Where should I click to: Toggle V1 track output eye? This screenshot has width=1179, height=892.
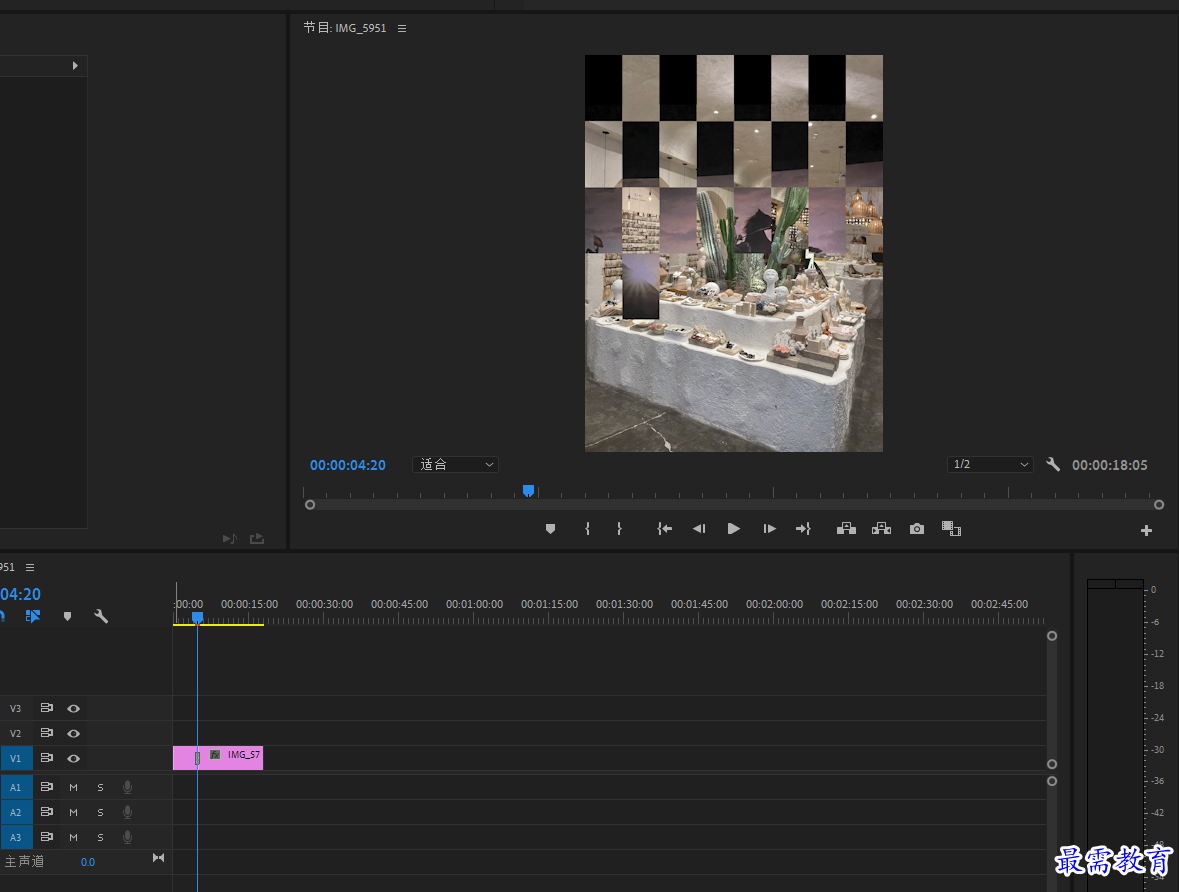tap(73, 758)
